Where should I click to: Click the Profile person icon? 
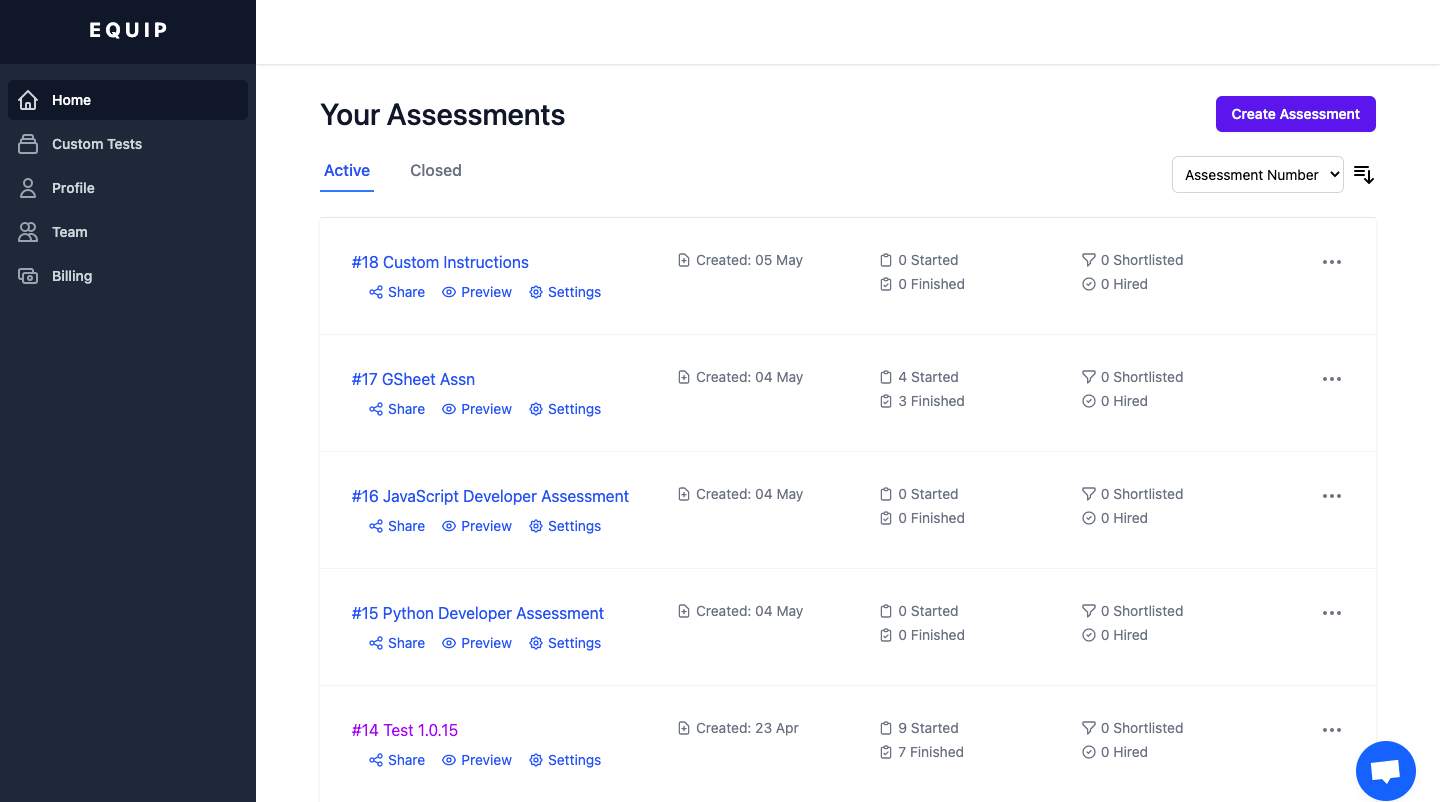28,188
